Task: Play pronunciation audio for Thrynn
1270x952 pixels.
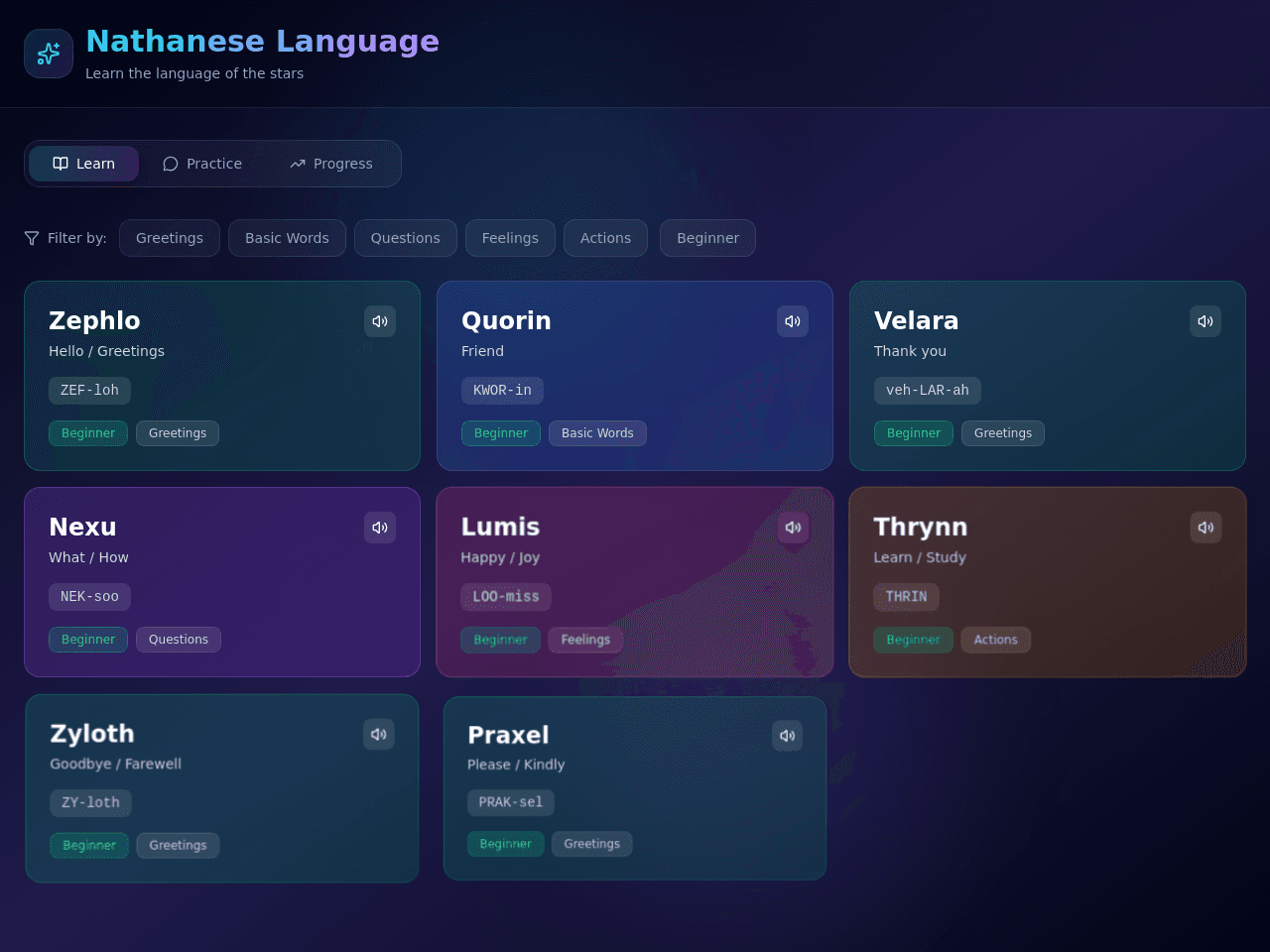Action: pos(1206,528)
